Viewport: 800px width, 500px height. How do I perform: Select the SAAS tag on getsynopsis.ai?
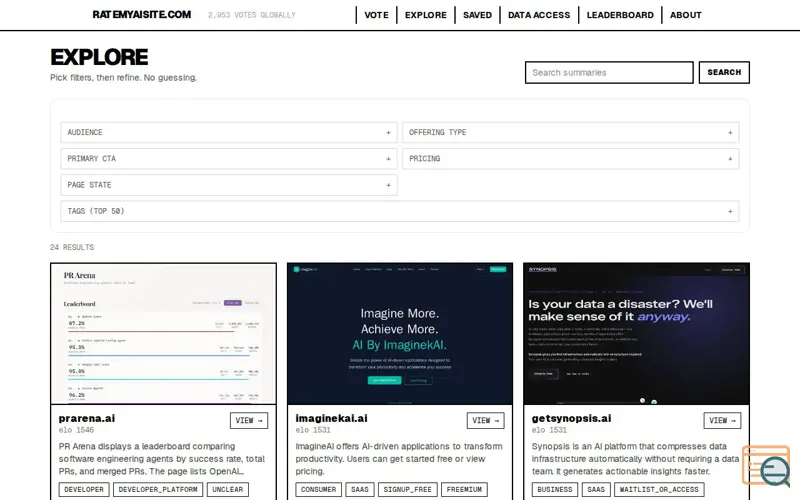(x=596, y=489)
